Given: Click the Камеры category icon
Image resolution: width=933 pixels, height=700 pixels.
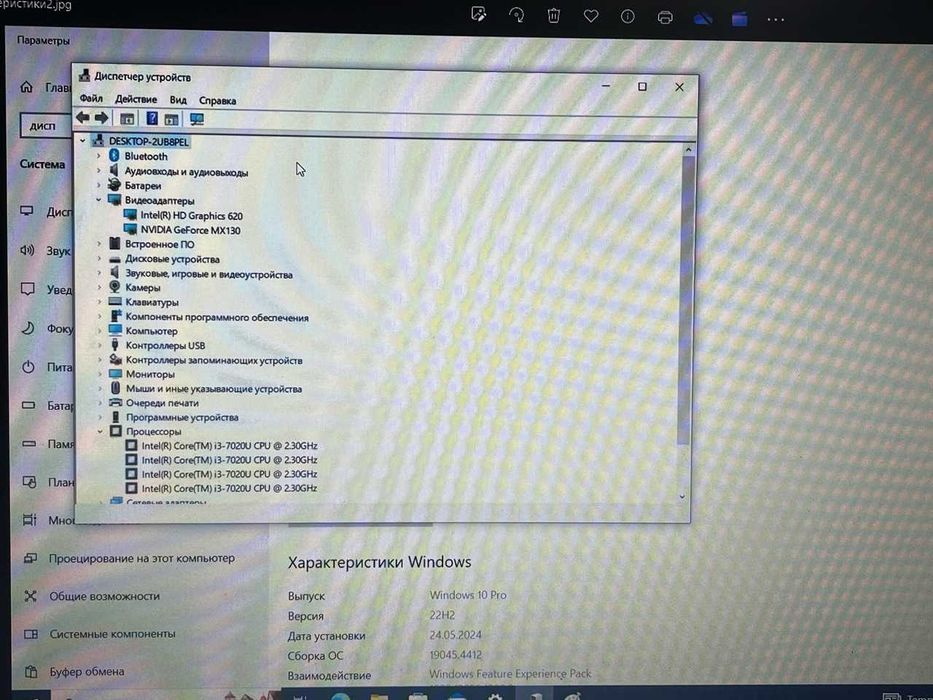Looking at the screenshot, I should point(115,287).
